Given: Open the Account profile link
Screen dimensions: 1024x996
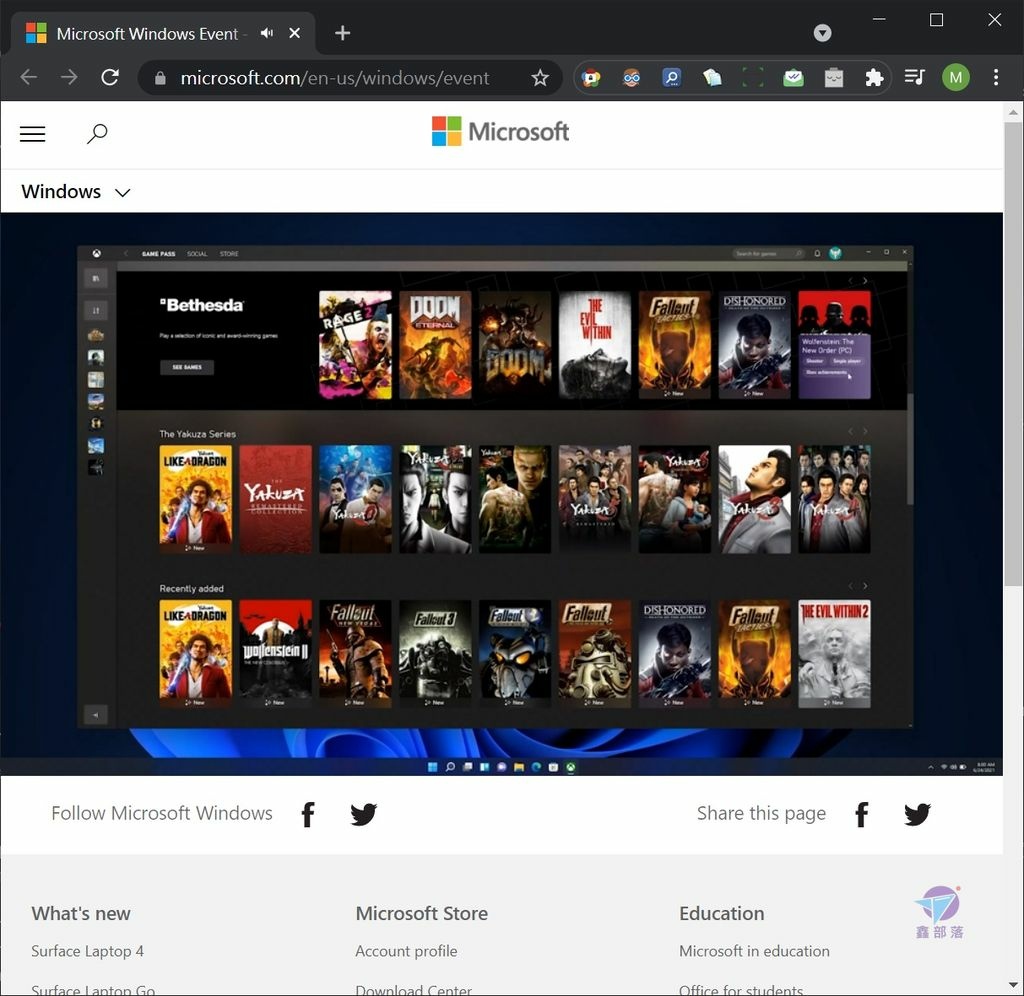Looking at the screenshot, I should tap(406, 951).
